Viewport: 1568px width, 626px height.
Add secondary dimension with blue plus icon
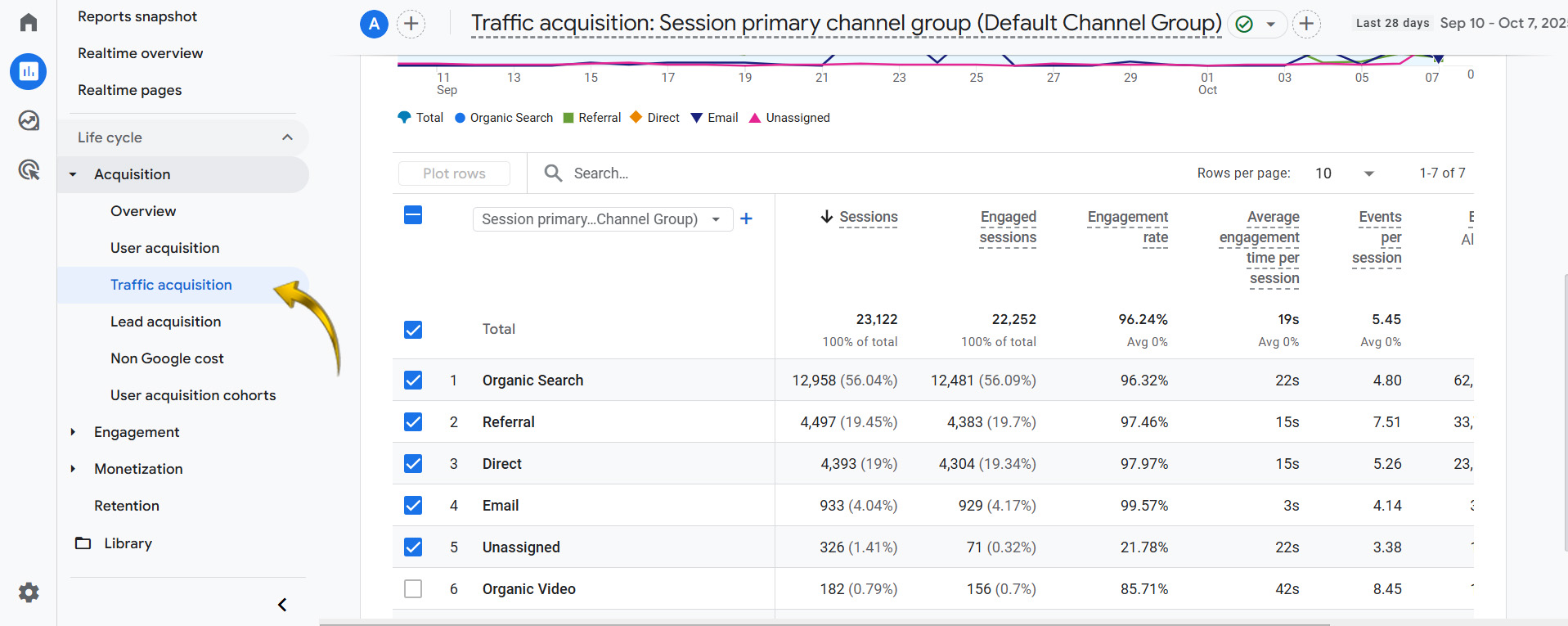[746, 218]
